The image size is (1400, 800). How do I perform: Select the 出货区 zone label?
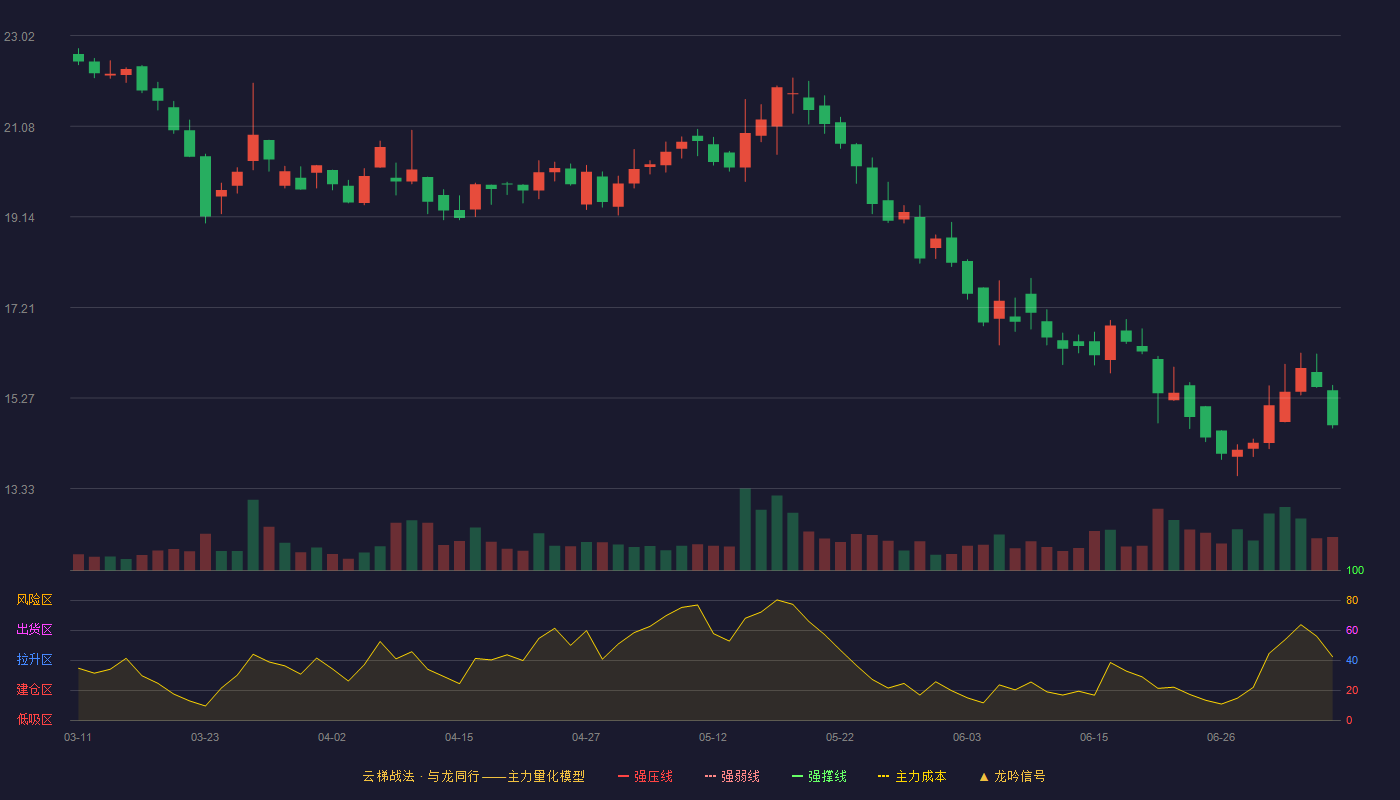click(34, 630)
